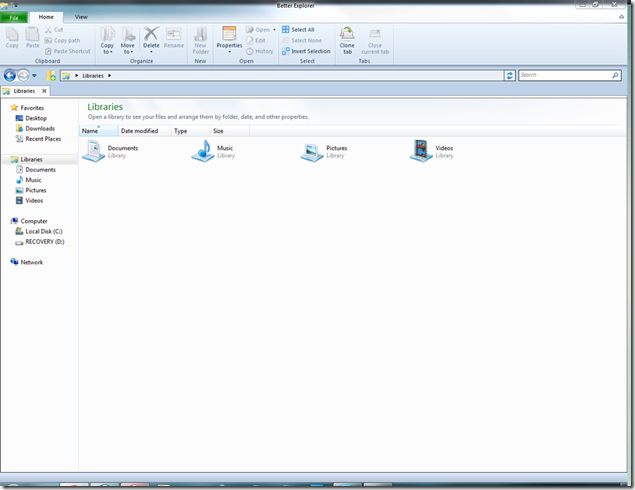
Task: Click the Delete ribbon icon
Action: [151, 34]
